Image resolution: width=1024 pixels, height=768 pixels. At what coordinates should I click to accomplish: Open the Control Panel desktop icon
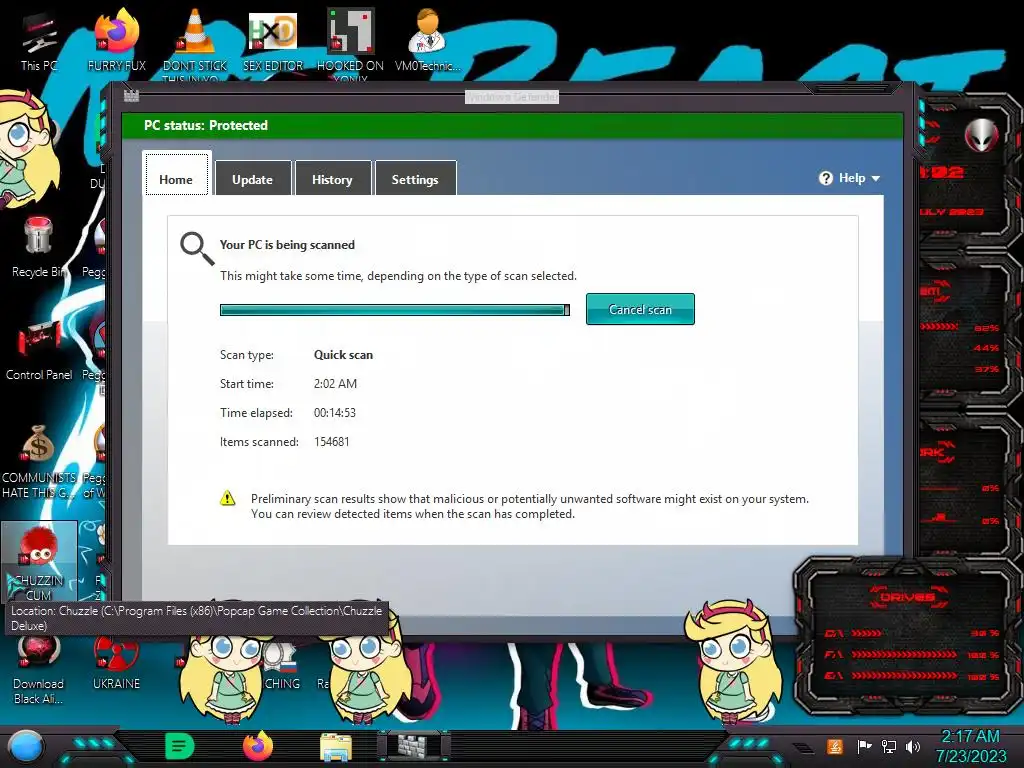[x=39, y=351]
